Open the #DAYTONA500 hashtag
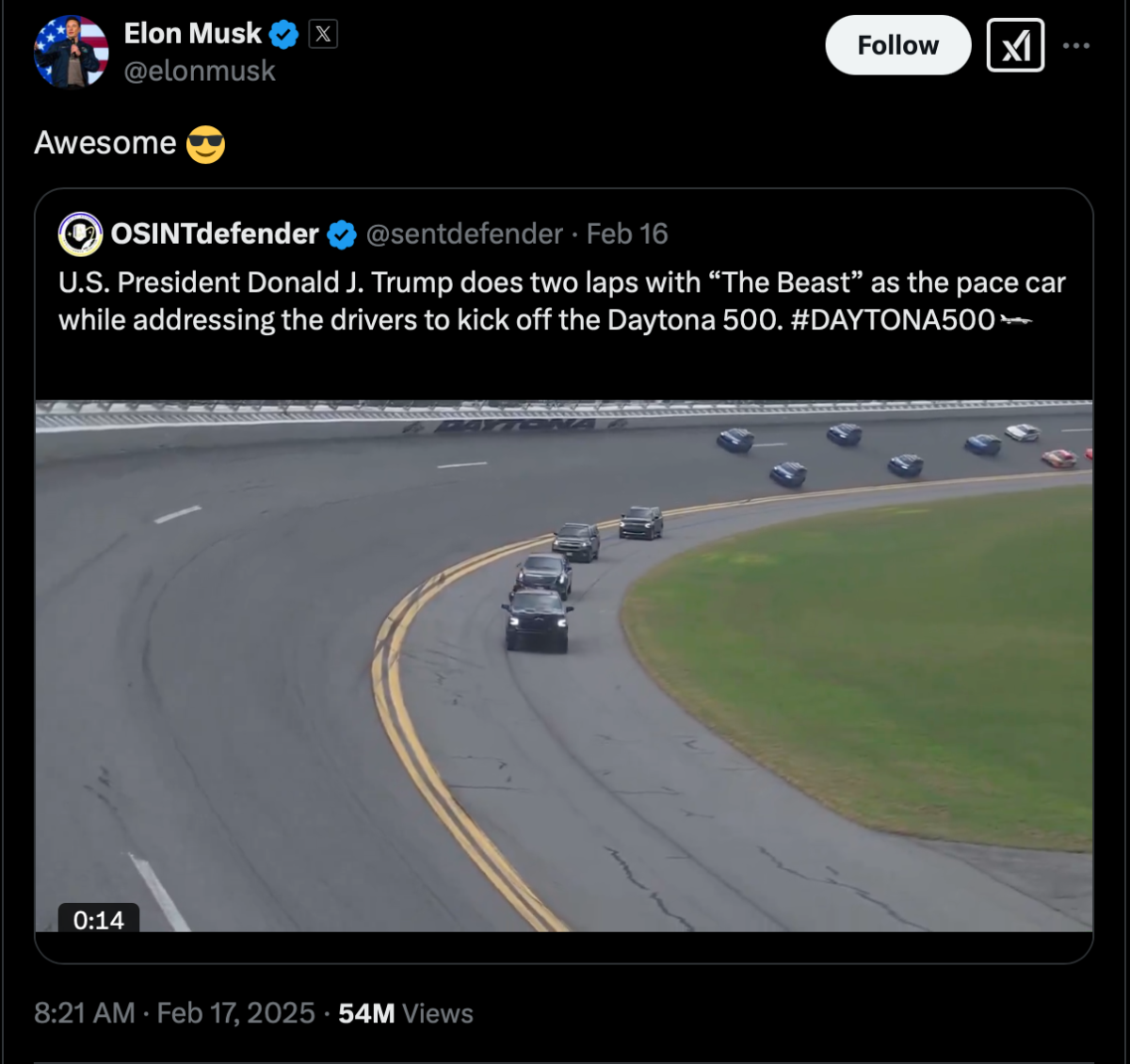 pos(893,320)
